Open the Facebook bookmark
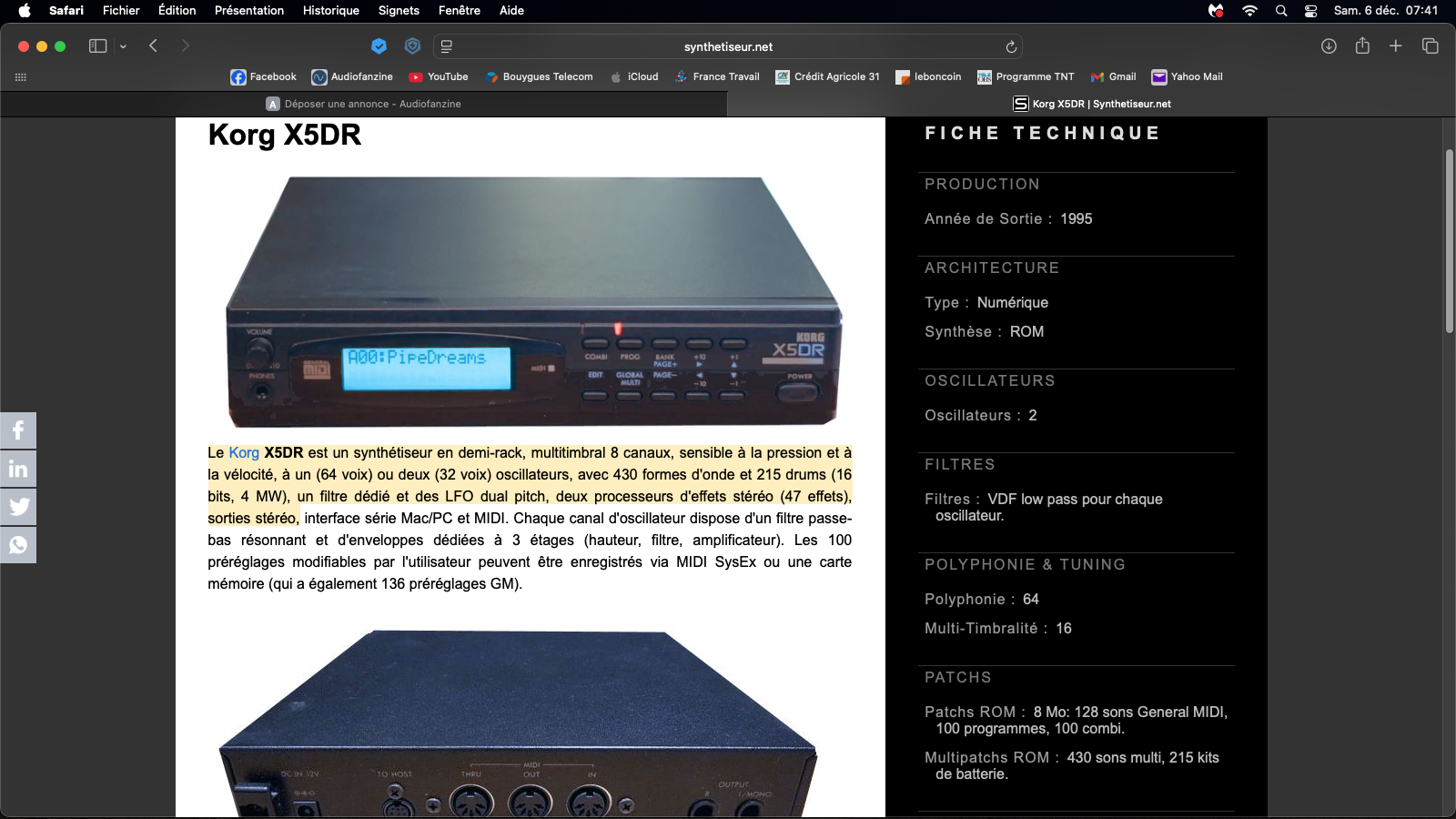The image size is (1456, 819). coord(263,77)
